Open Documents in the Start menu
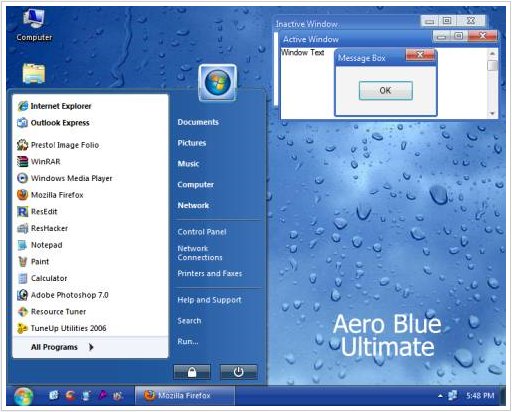The image size is (512, 412). (198, 122)
